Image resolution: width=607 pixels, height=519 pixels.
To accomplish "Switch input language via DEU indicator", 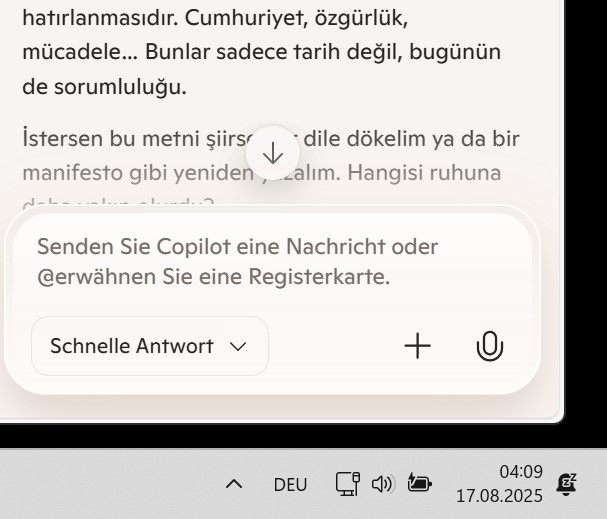I will pos(290,485).
